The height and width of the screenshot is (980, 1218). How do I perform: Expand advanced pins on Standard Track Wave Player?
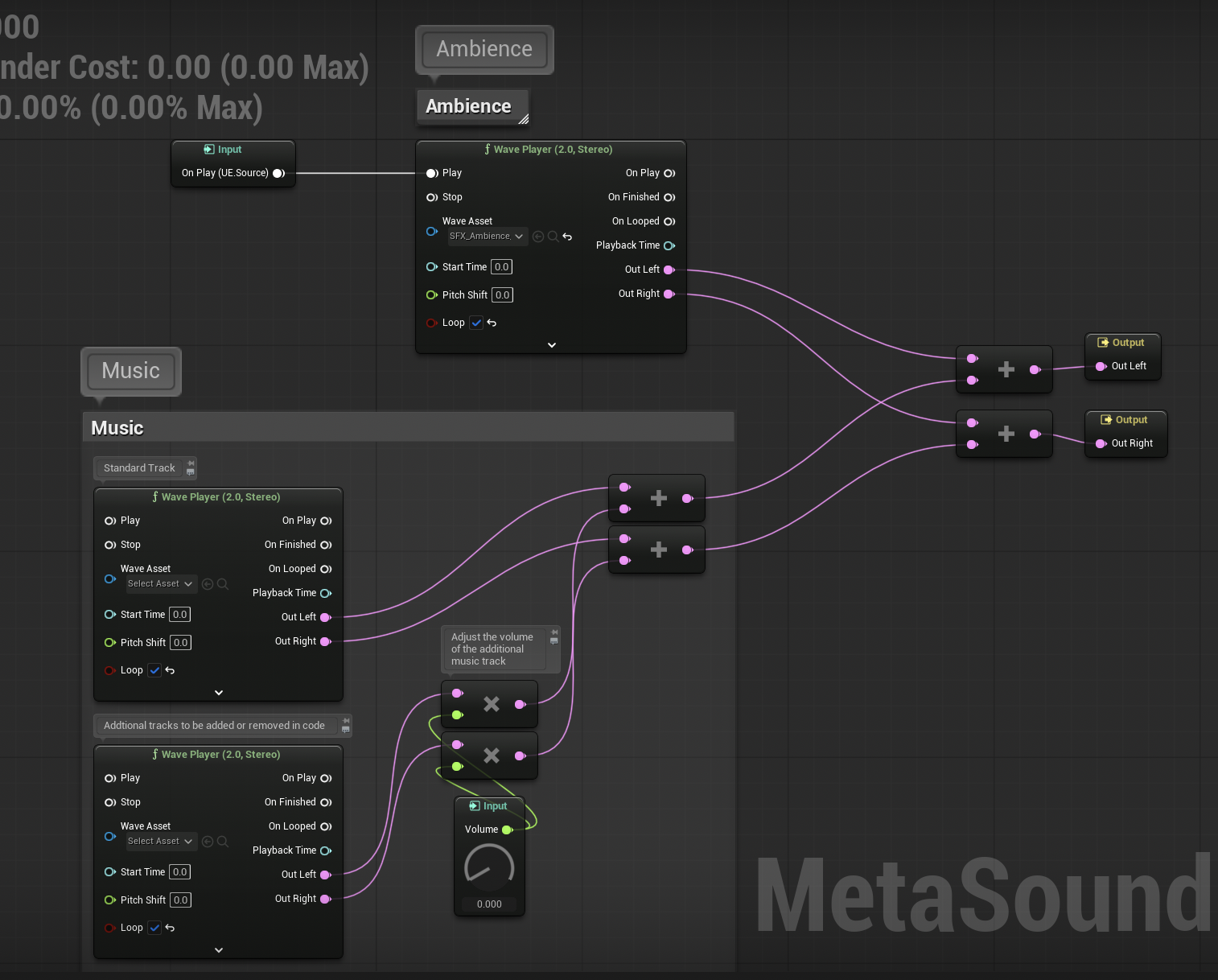(x=219, y=693)
